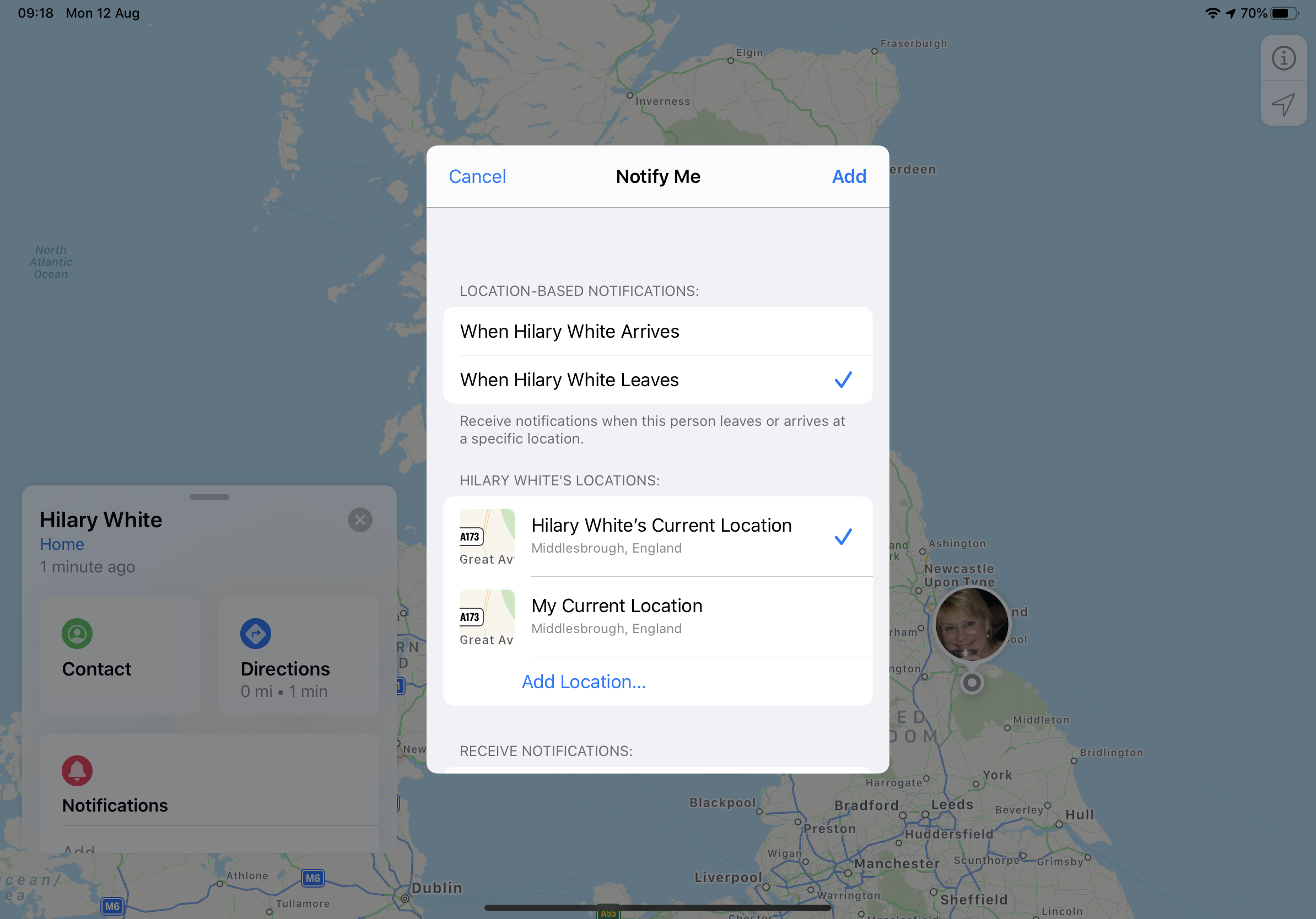
Task: Tap the home indicator bar at bottom
Action: click(x=657, y=907)
